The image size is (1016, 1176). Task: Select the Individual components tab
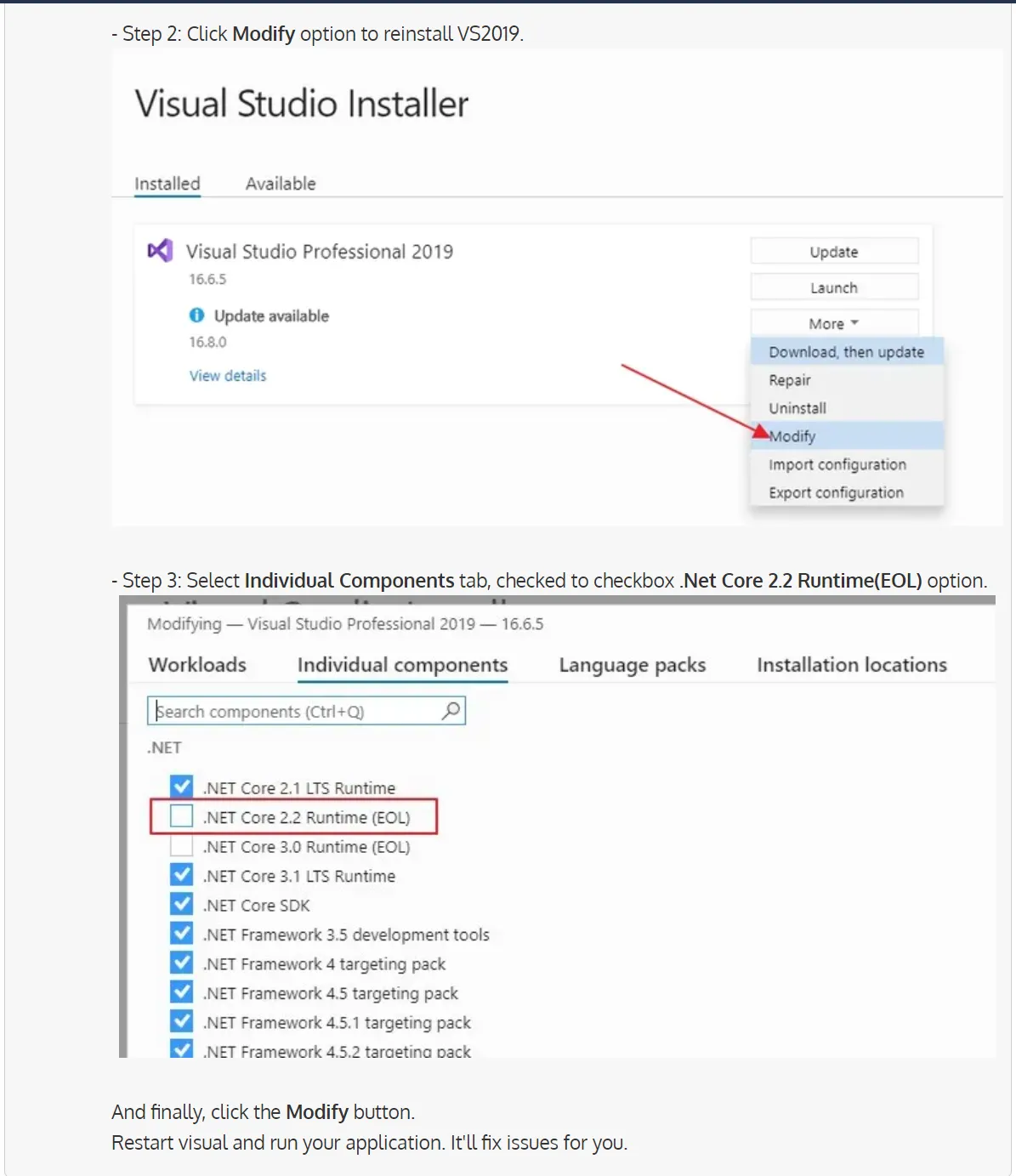(x=402, y=665)
